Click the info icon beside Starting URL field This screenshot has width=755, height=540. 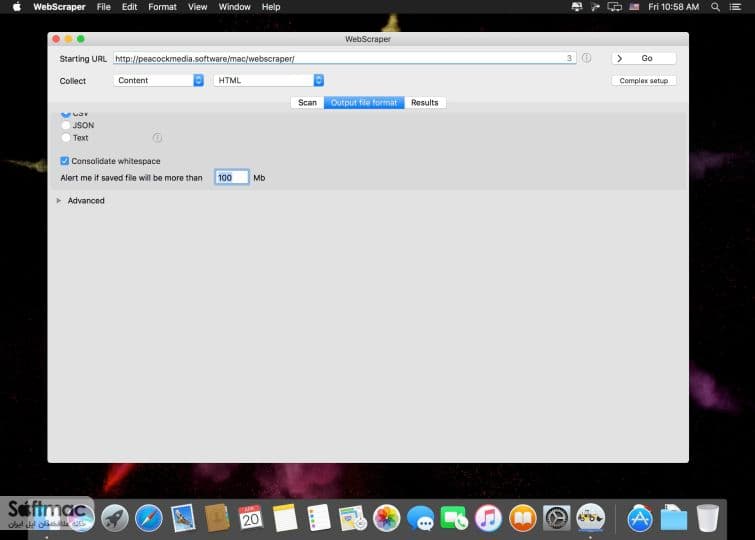(586, 58)
